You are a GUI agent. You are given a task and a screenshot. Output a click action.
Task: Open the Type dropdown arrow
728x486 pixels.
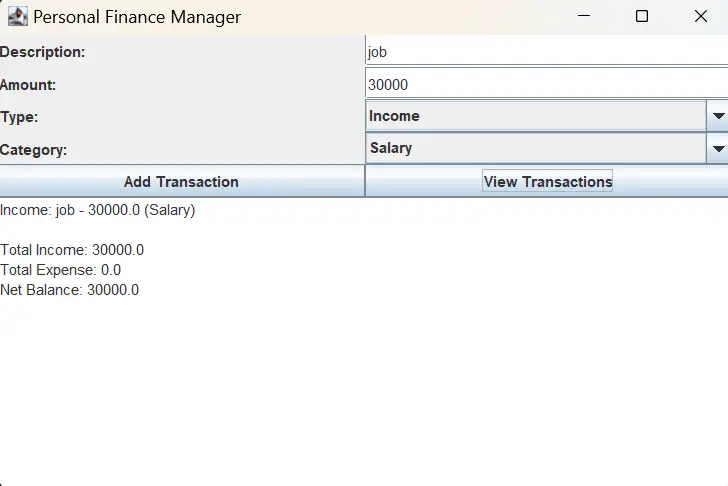pos(718,116)
